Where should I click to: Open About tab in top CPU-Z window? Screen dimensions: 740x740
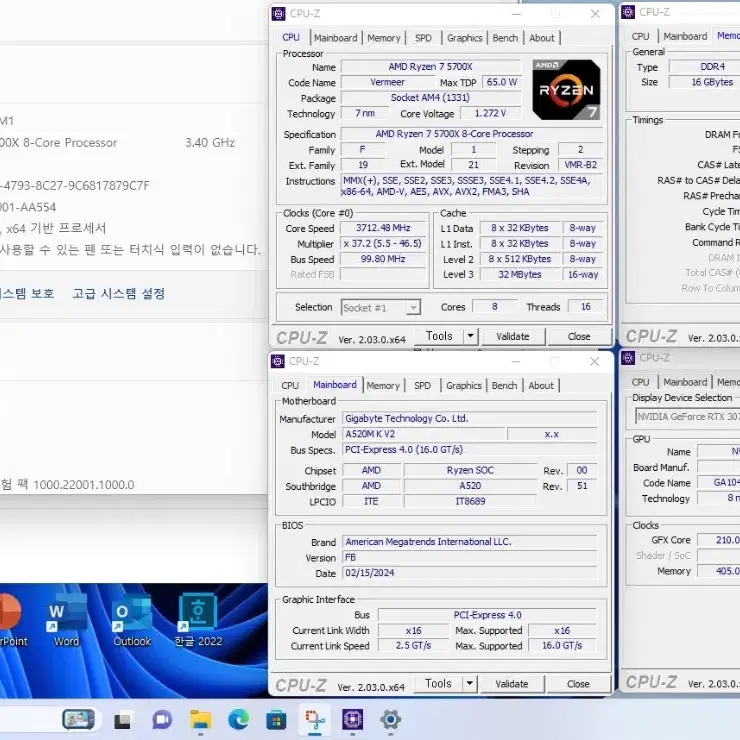[542, 38]
